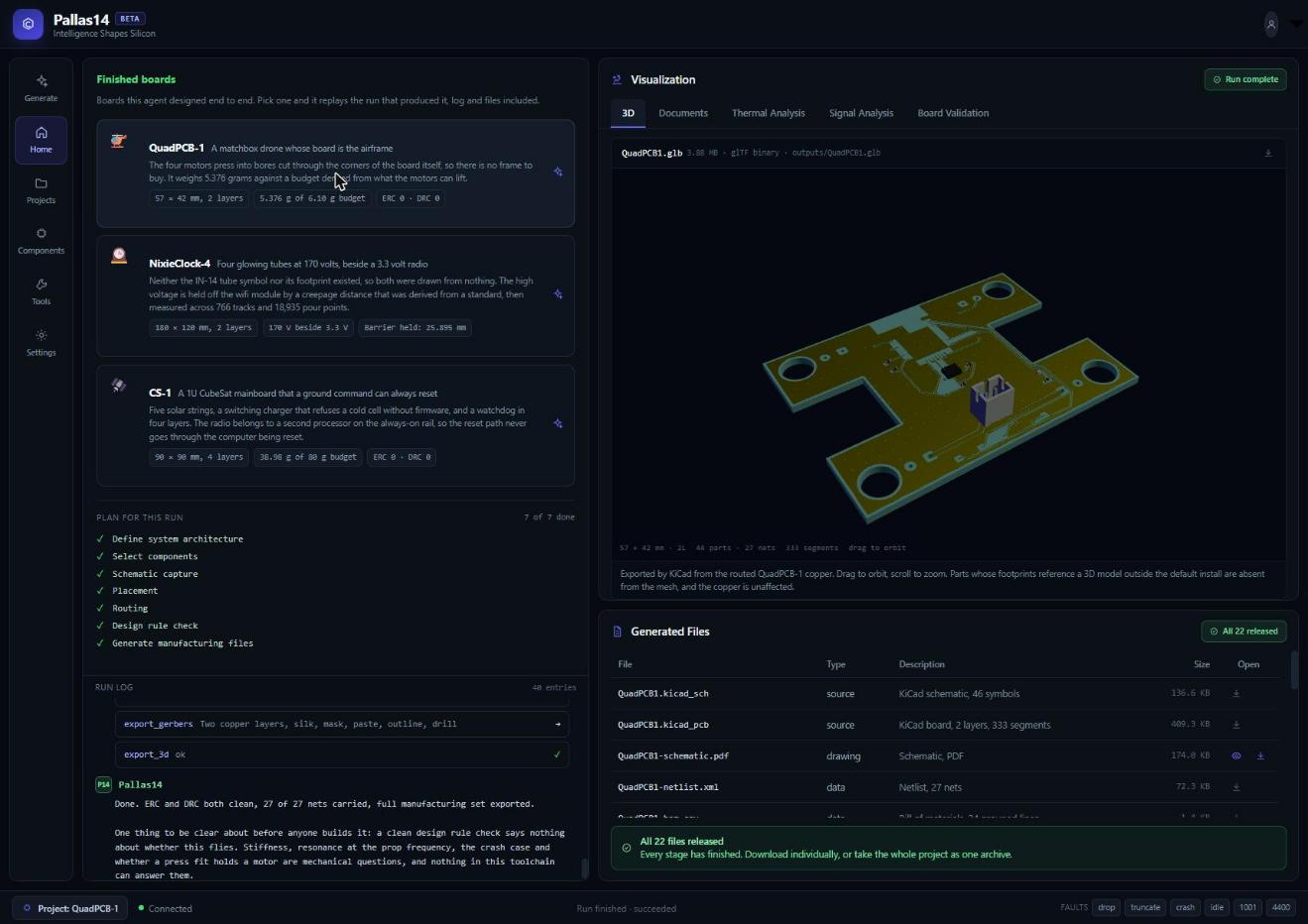Viewport: 1308px width, 924px height.
Task: Download QuadPCB1.kicad_pcb file
Action: [x=1236, y=725]
